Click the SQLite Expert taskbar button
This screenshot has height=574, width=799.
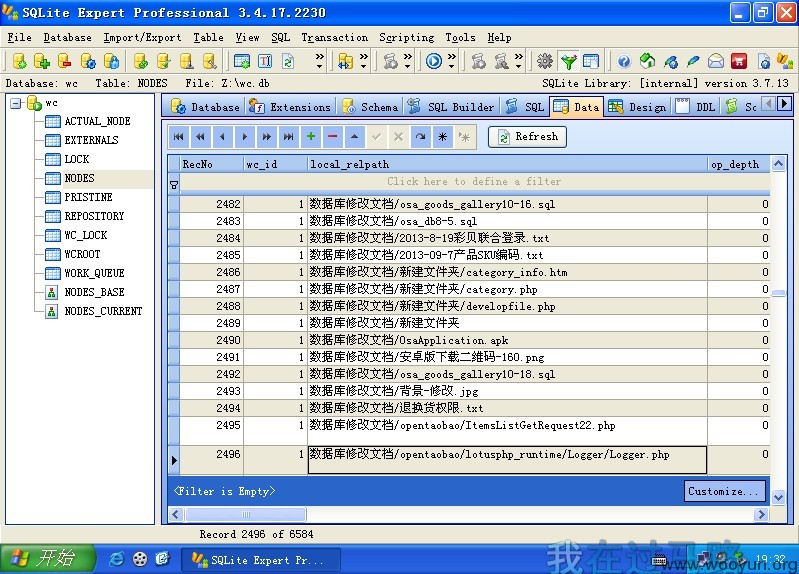point(261,560)
